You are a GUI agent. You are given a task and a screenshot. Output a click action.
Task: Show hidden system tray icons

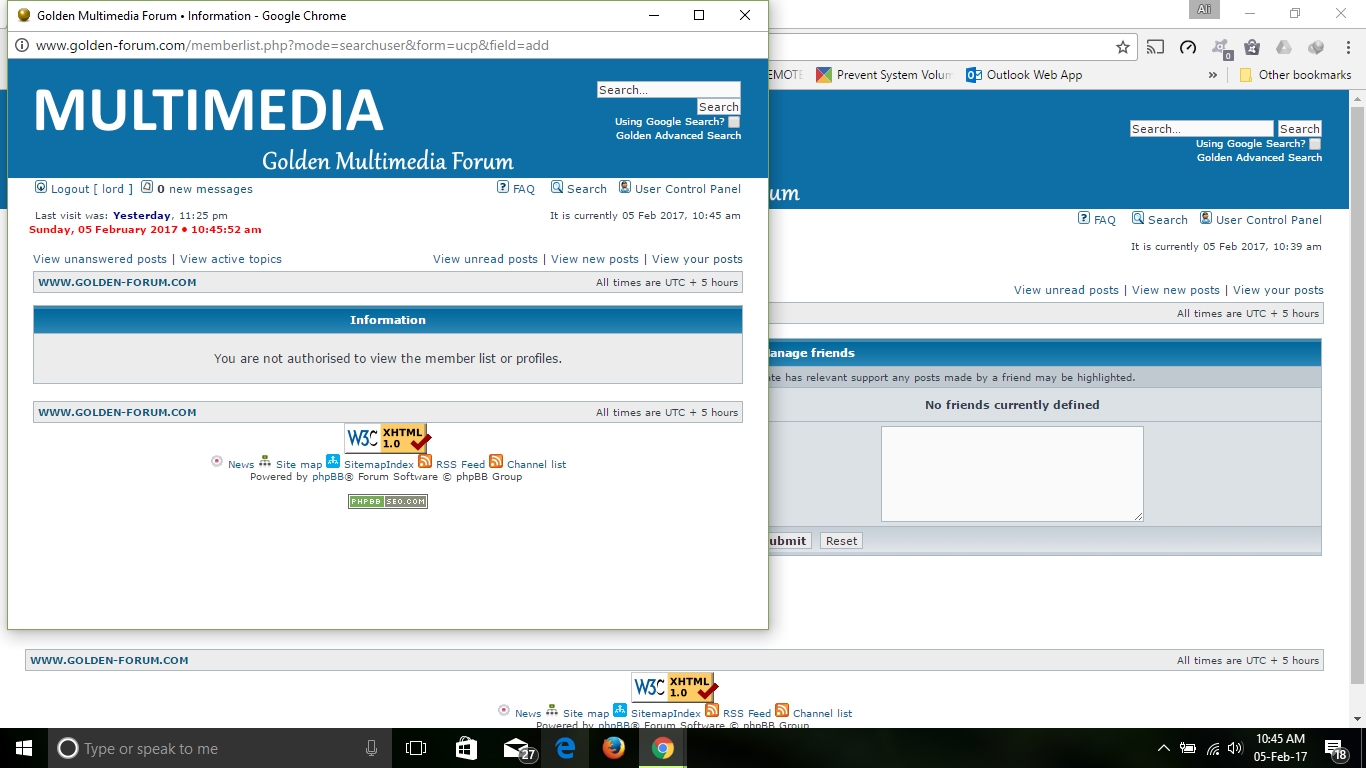click(1163, 748)
